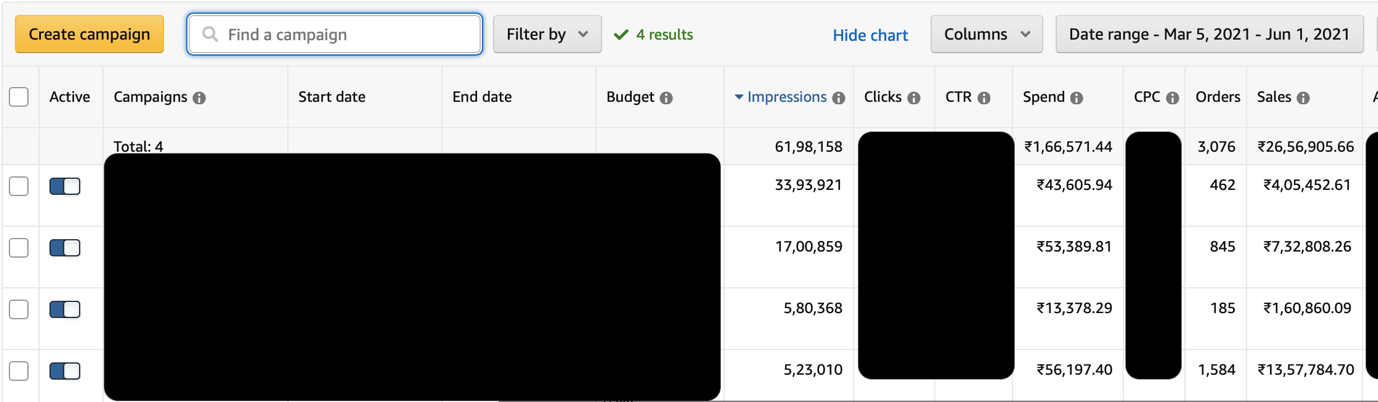Image resolution: width=1378 pixels, height=402 pixels.
Task: Click the Hide chart link
Action: pyautogui.click(x=870, y=35)
